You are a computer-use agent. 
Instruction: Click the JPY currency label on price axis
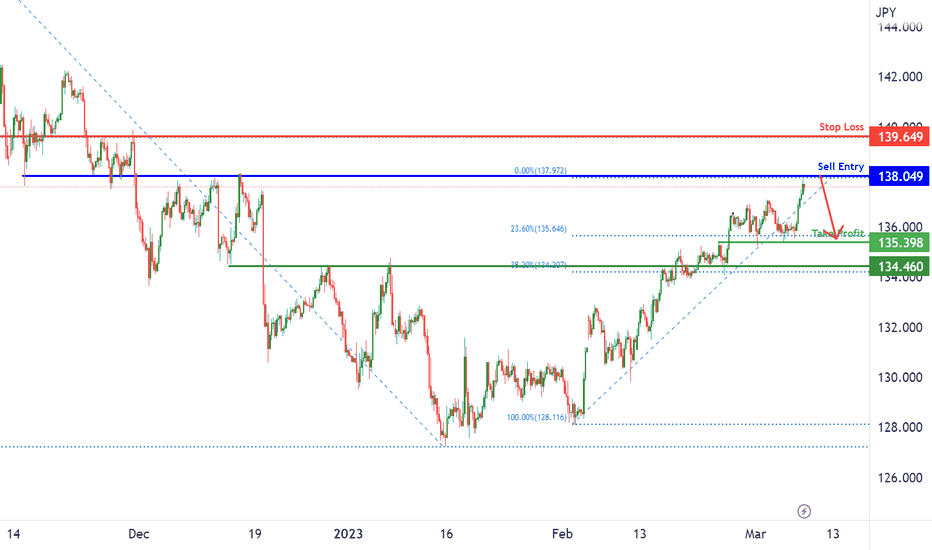pyautogui.click(x=886, y=12)
